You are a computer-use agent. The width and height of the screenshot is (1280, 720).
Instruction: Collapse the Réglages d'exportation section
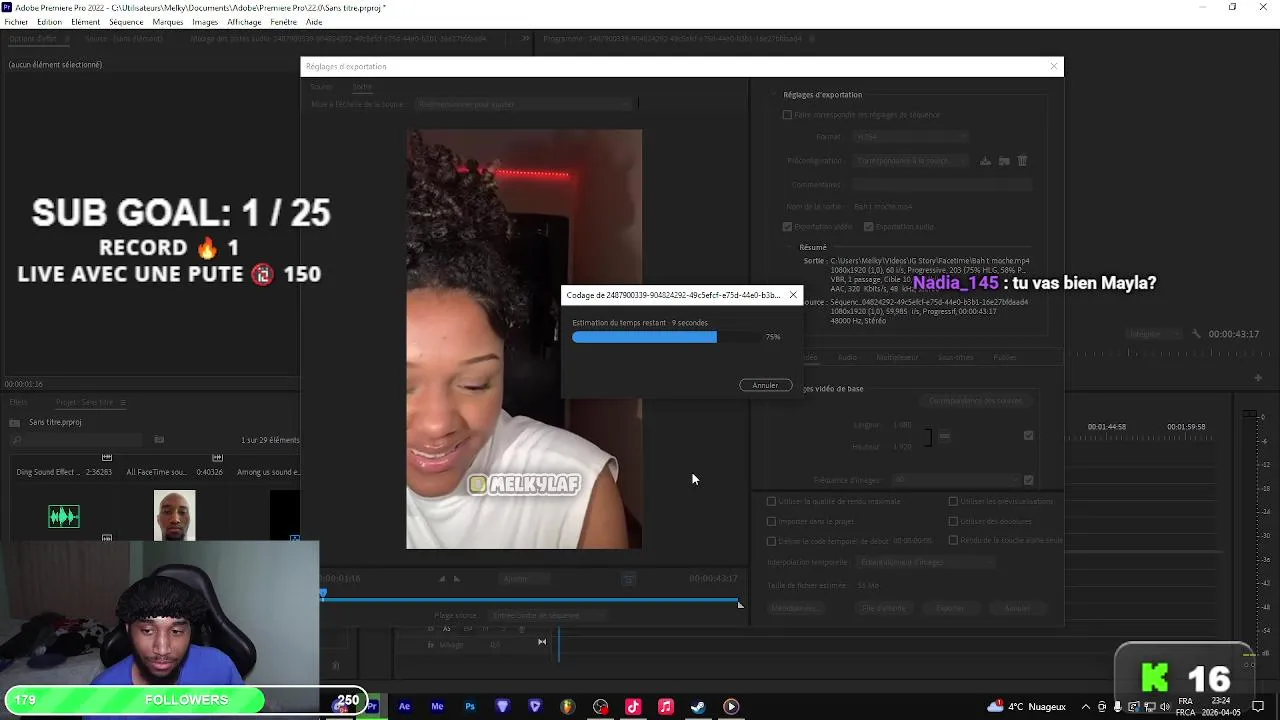[775, 95]
